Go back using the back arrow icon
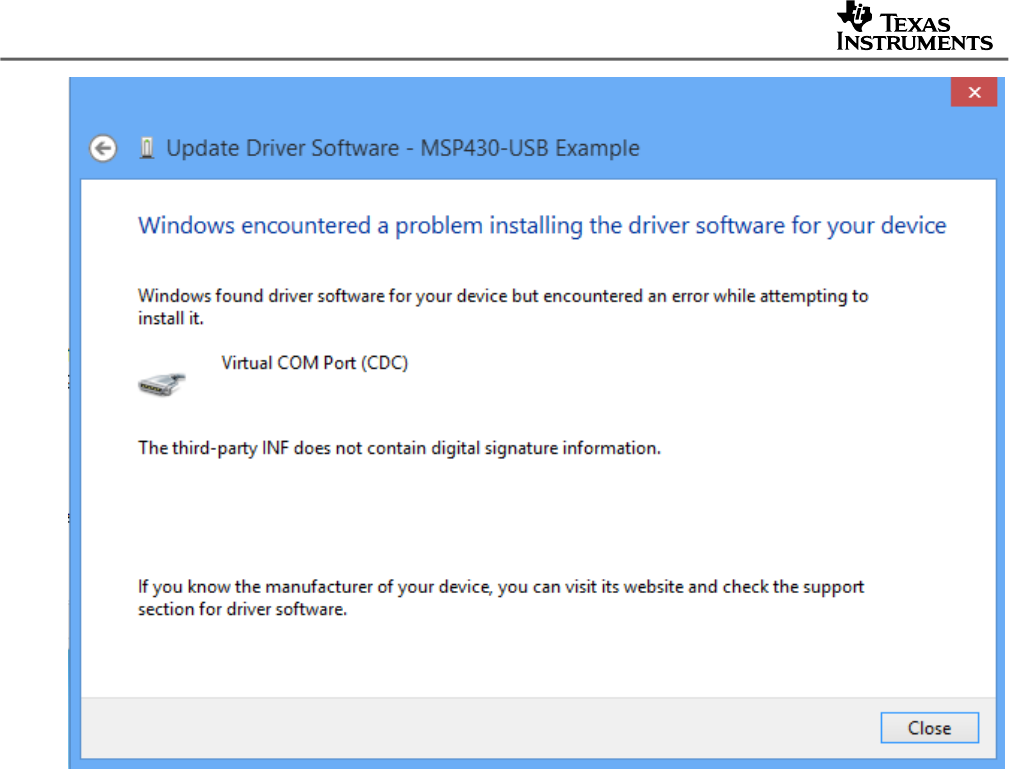Image resolution: width=1009 pixels, height=769 pixels. pos(103,149)
